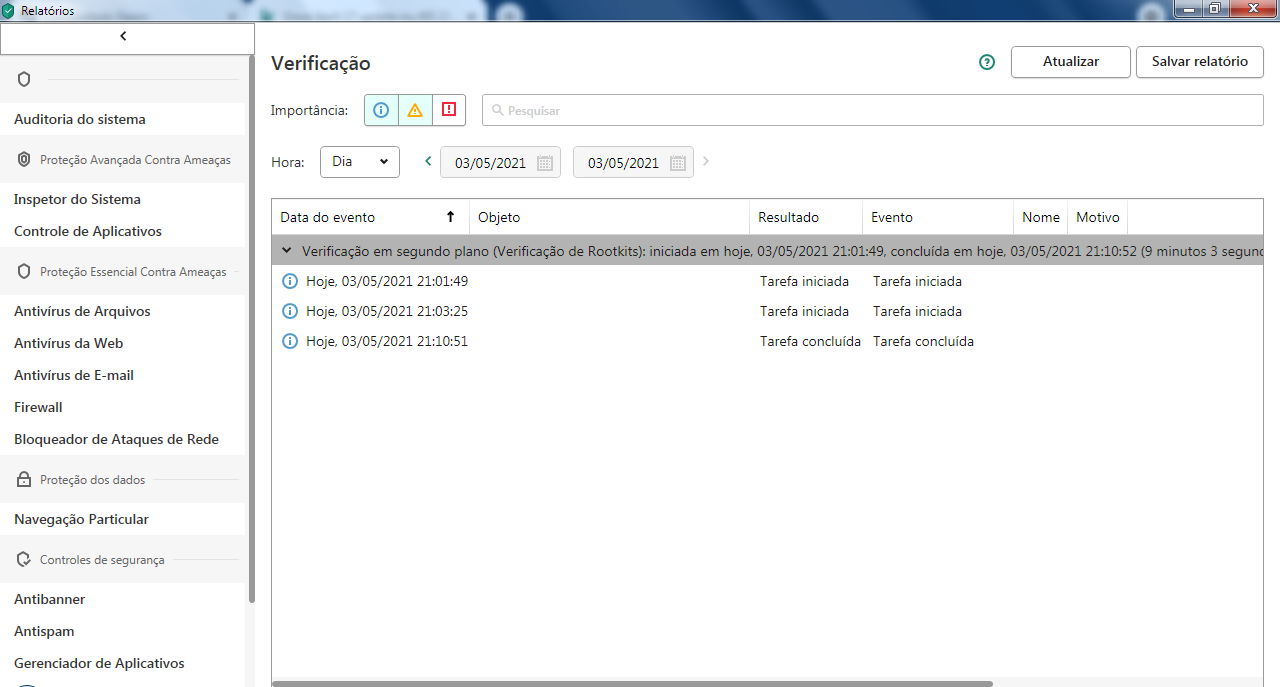Select text Hoje, 03/05/2021 21:01:49
This screenshot has height=687, width=1280.
tap(387, 282)
